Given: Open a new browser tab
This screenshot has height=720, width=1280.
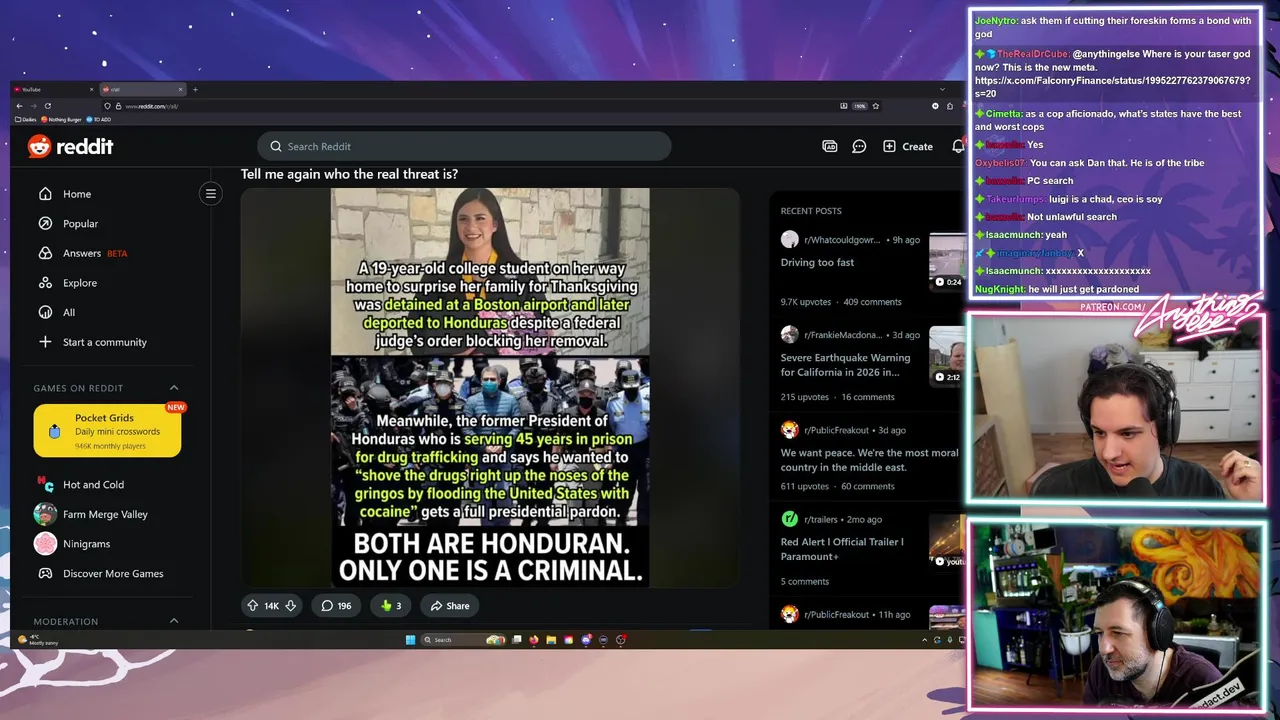Looking at the screenshot, I should [x=195, y=89].
